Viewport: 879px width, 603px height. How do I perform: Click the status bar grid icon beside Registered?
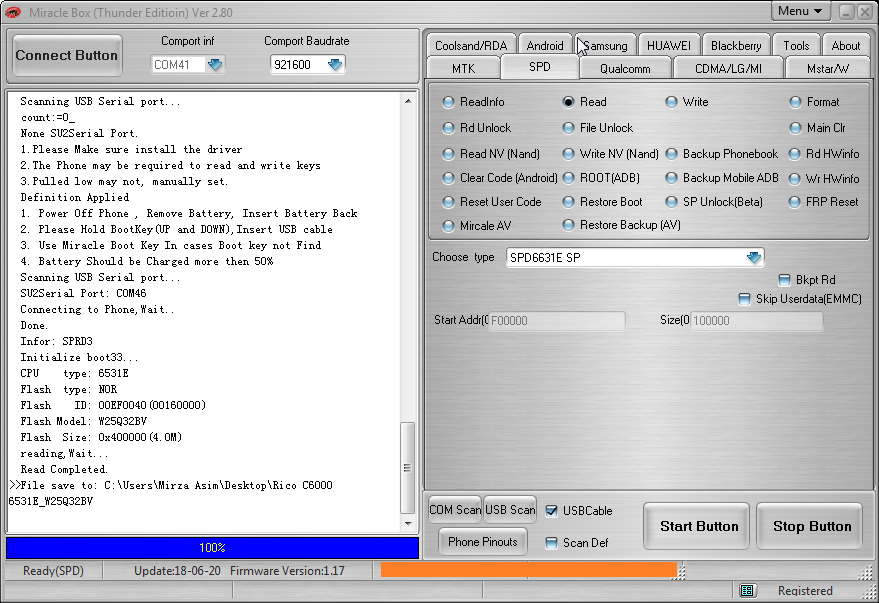pos(747,590)
